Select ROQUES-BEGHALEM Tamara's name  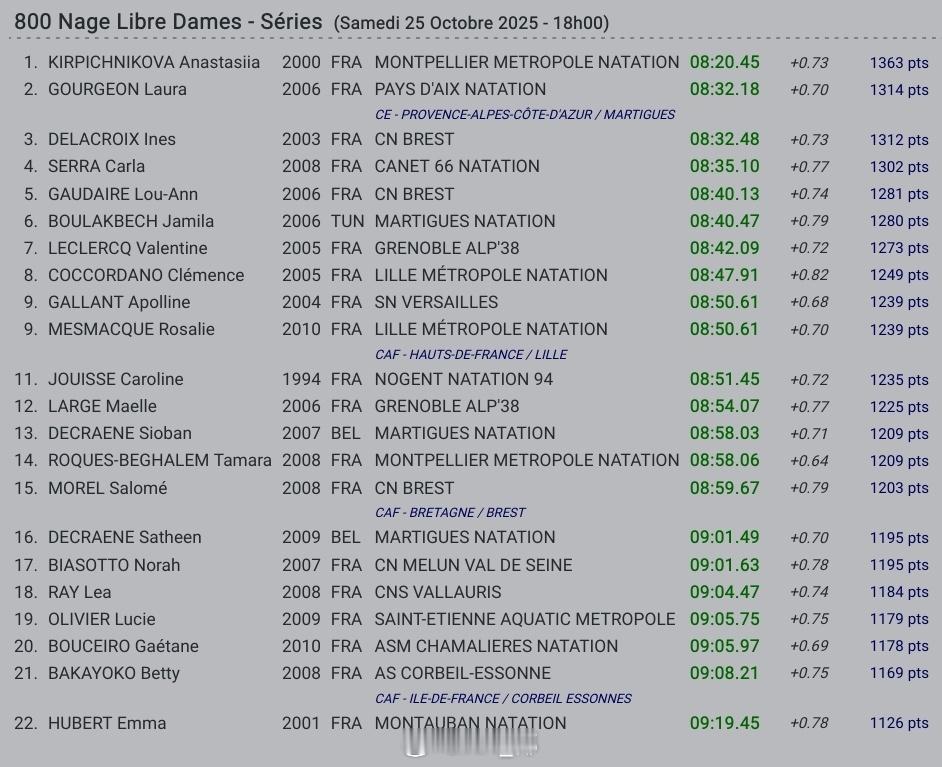160,460
